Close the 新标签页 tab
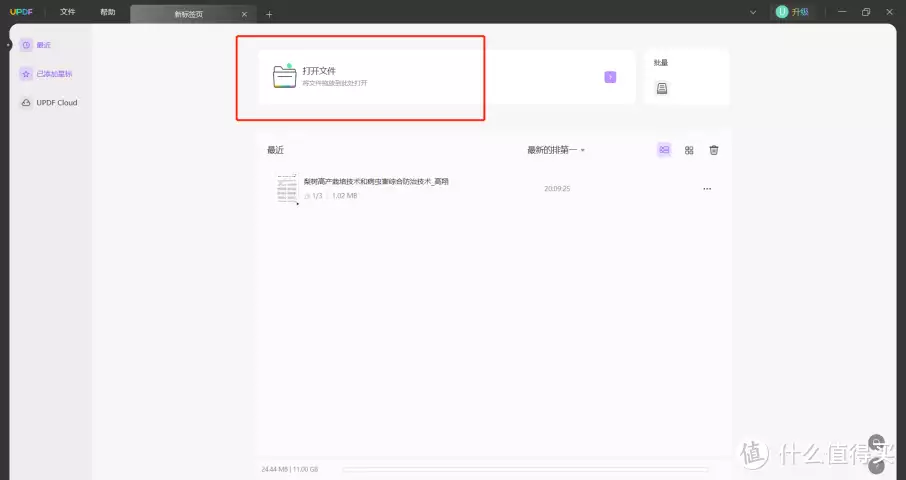Screen dimensions: 906x480 click(244, 14)
